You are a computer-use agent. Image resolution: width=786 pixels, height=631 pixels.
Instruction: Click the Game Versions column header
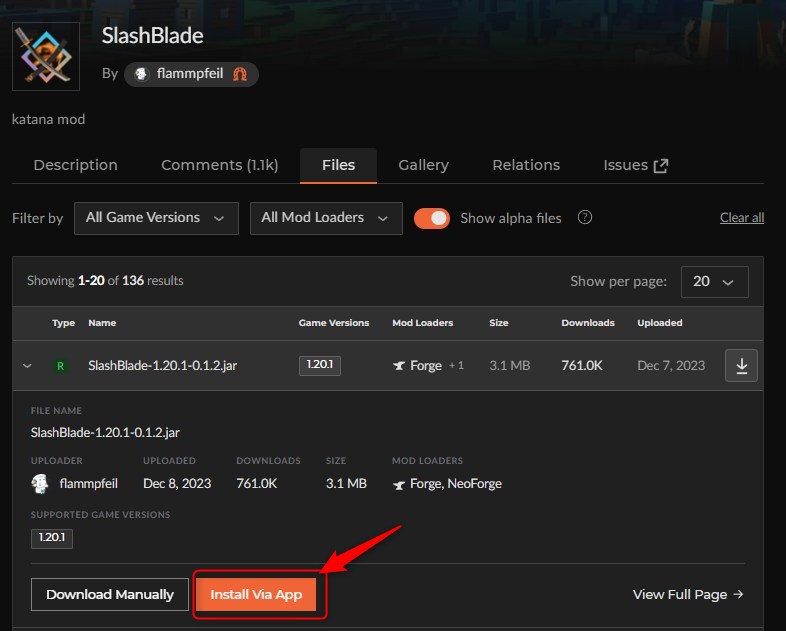click(334, 323)
